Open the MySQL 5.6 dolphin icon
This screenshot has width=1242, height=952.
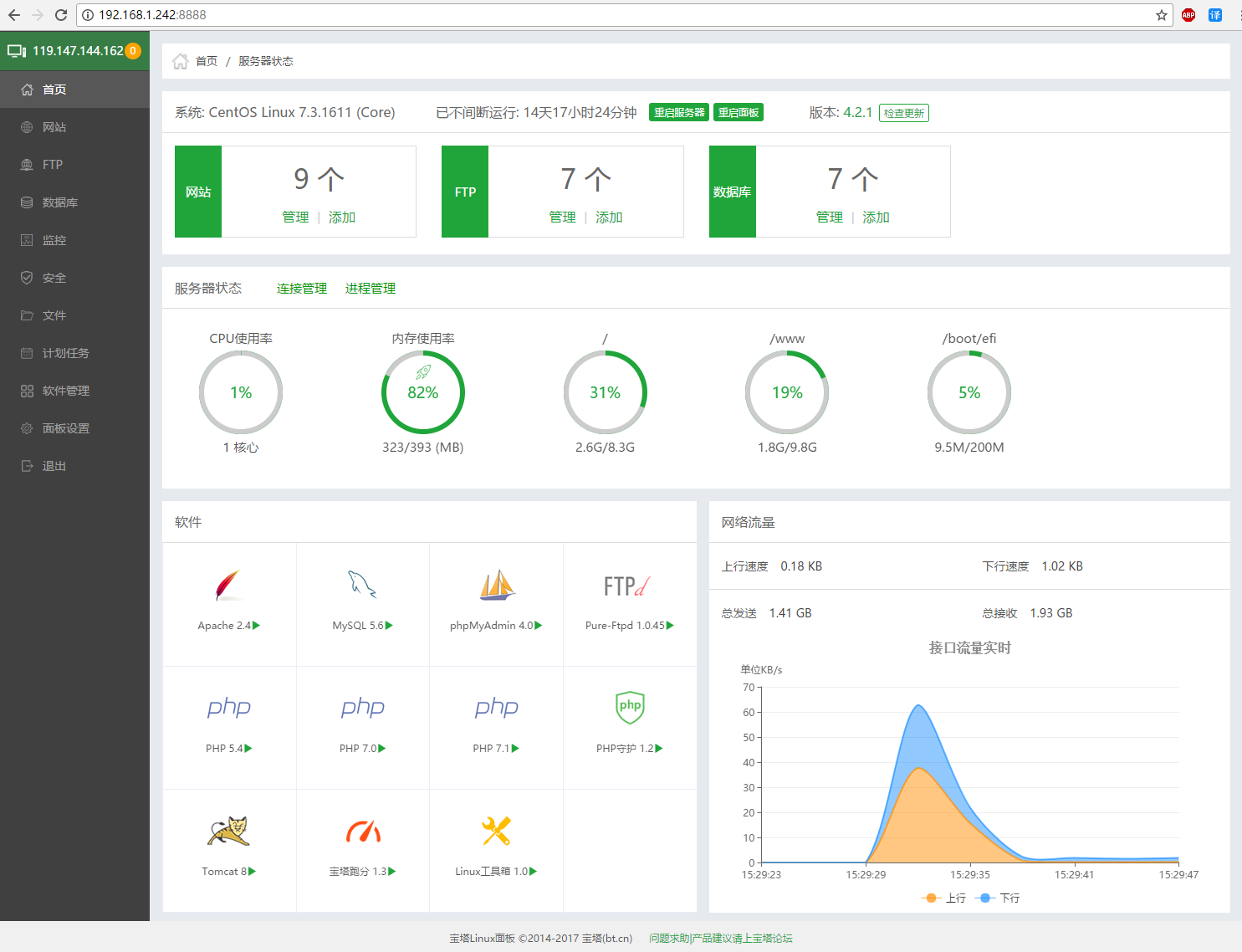[x=362, y=585]
